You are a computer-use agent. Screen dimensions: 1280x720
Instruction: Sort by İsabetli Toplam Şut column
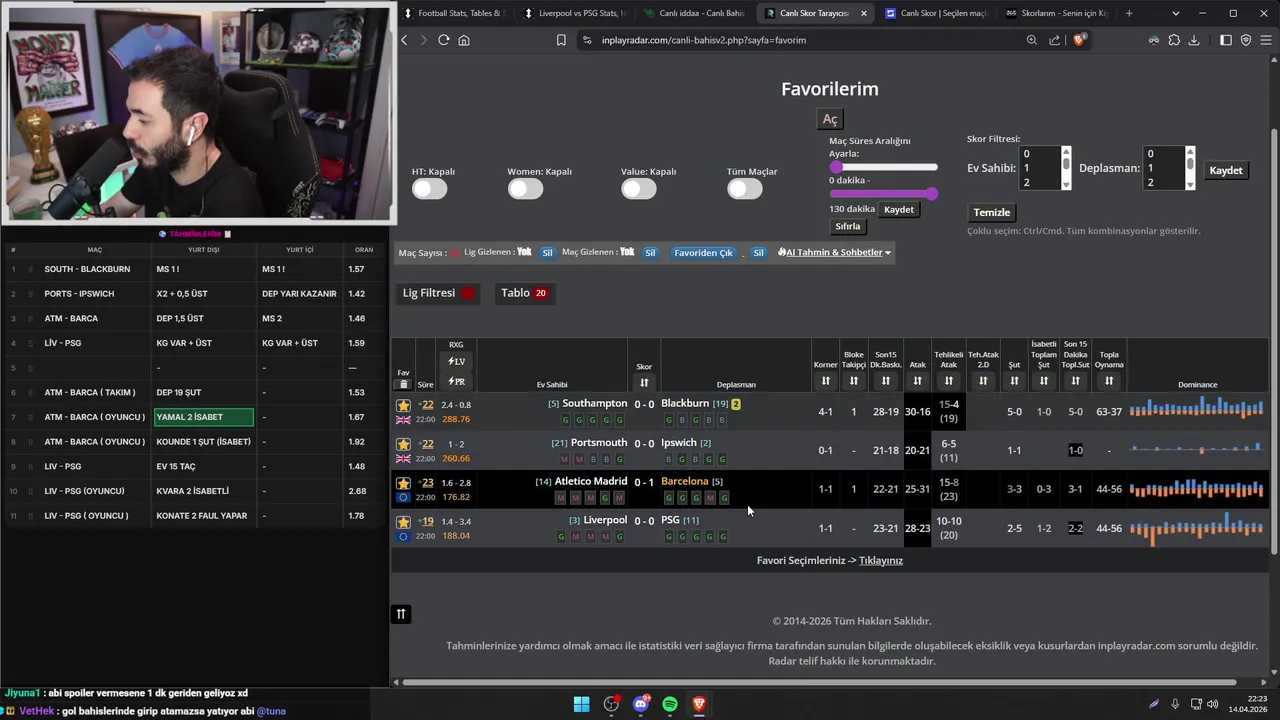click(1043, 381)
